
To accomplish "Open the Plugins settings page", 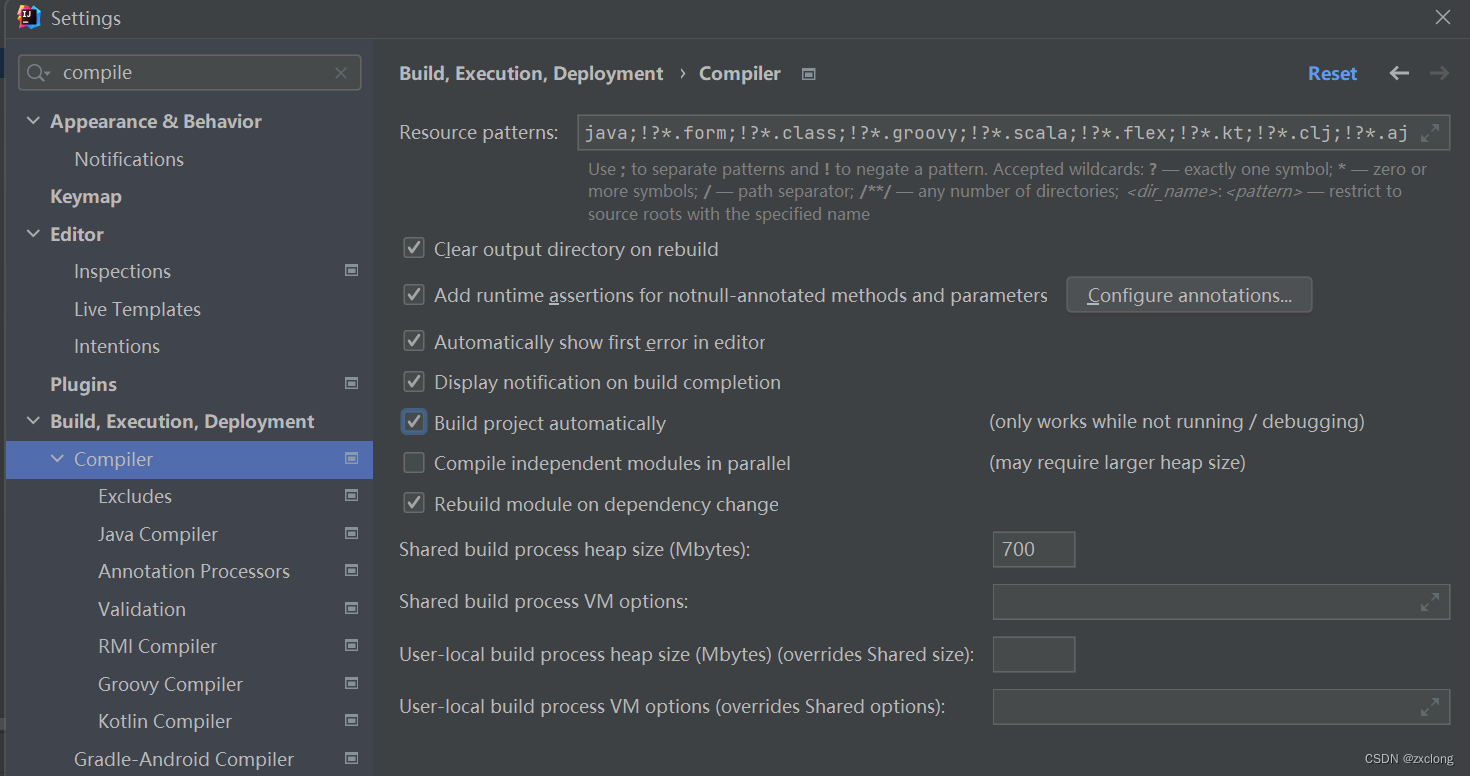I will point(83,384).
